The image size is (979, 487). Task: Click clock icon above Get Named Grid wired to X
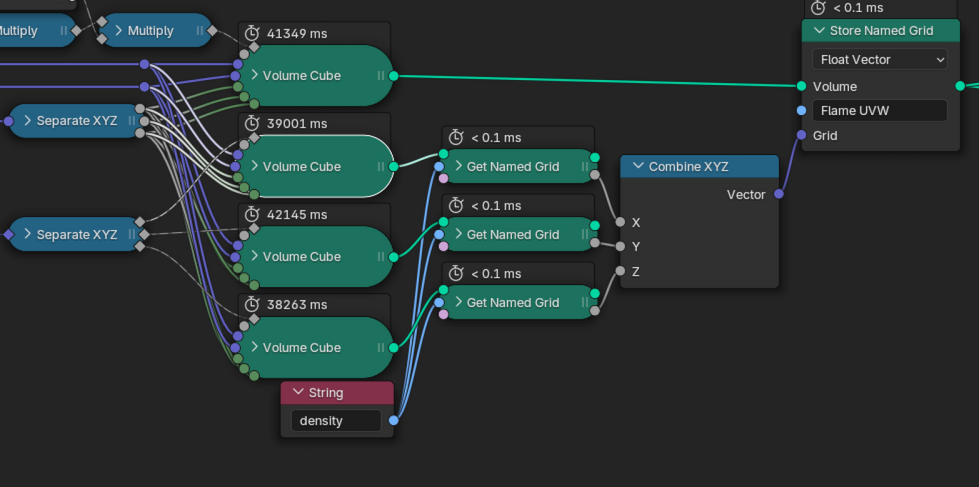tap(456, 137)
